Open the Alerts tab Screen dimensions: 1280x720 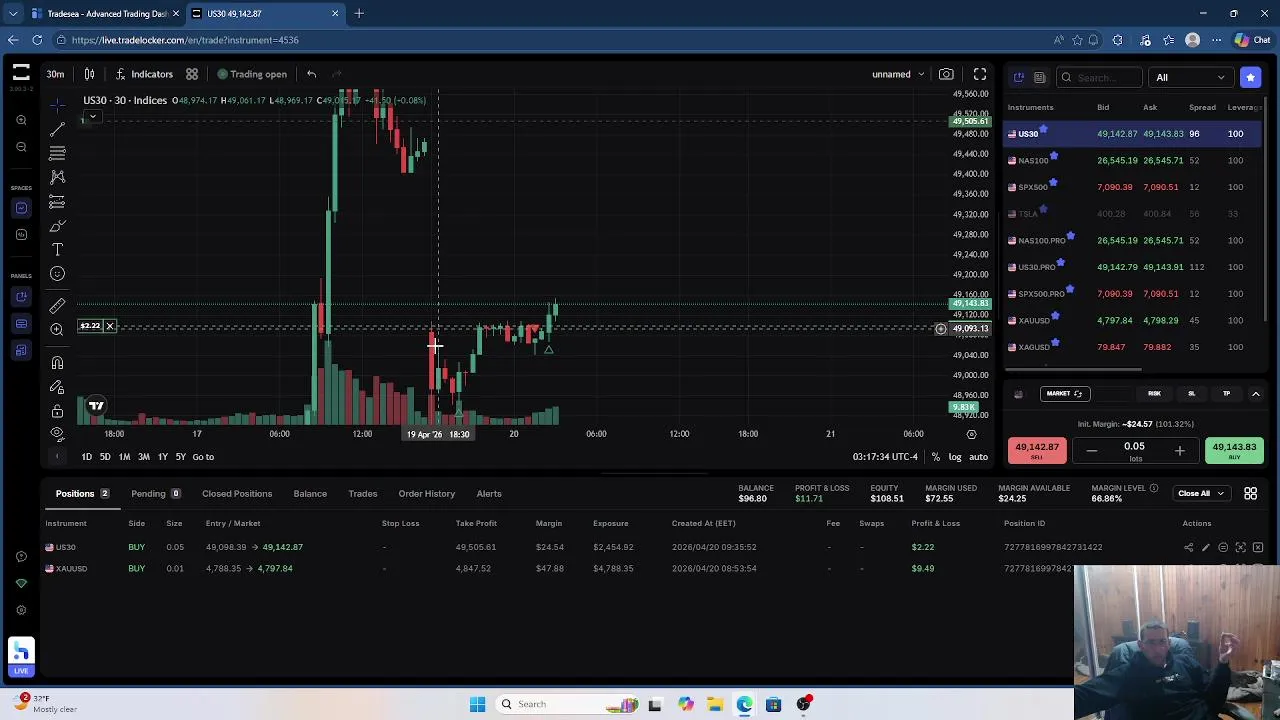coord(489,494)
